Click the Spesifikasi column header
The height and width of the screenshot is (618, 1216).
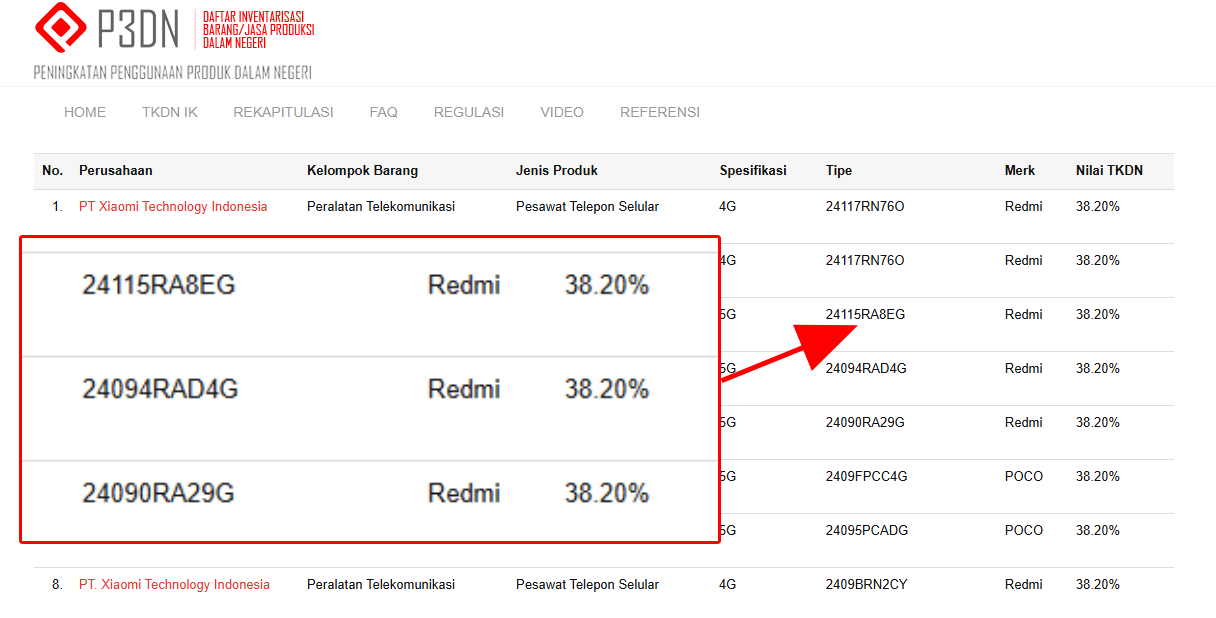pos(755,170)
